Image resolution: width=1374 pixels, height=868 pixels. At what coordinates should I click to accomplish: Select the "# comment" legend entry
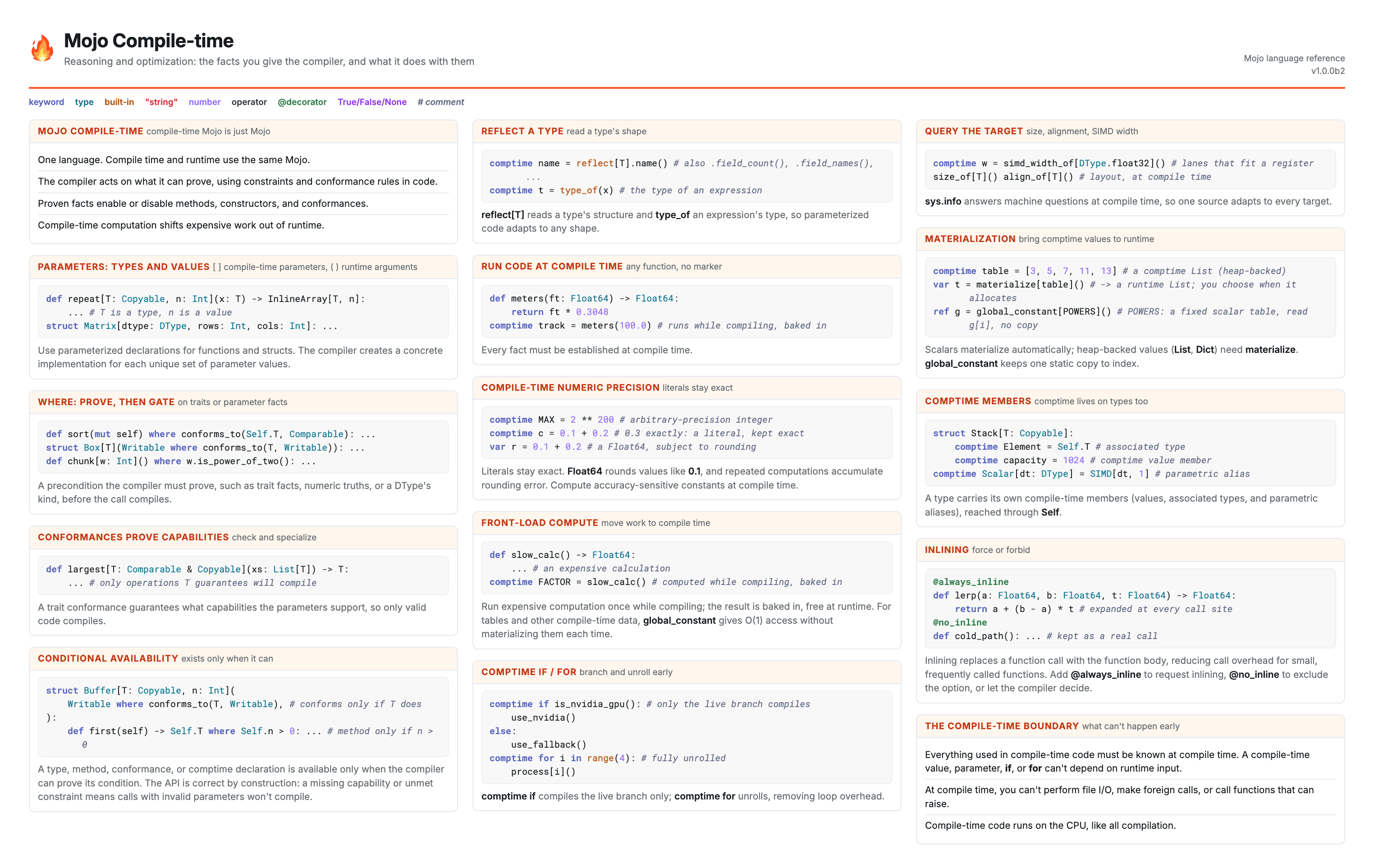click(440, 102)
